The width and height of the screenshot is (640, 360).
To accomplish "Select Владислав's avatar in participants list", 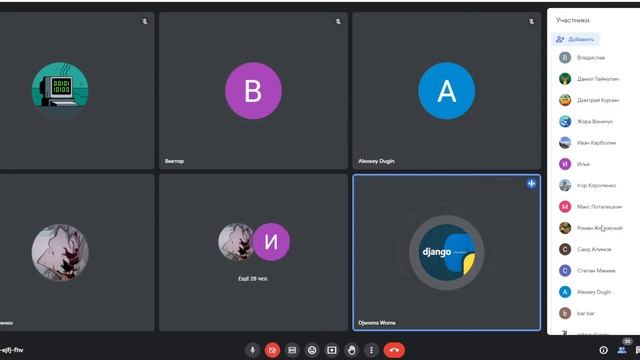I will click(x=565, y=58).
